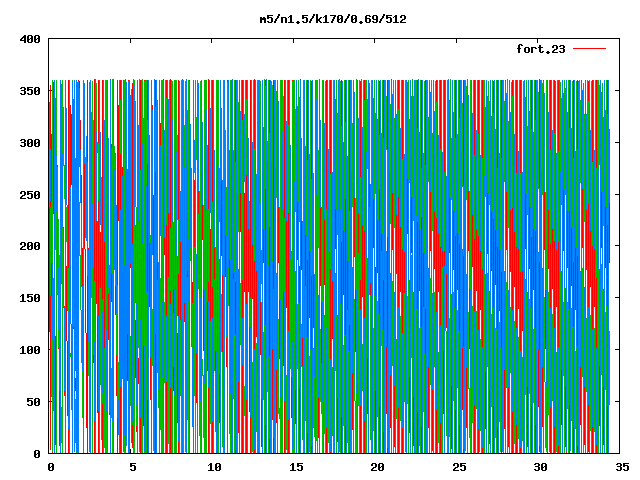This screenshot has width=640, height=480.
Task: Click x-axis label 0
Action: tap(51, 467)
